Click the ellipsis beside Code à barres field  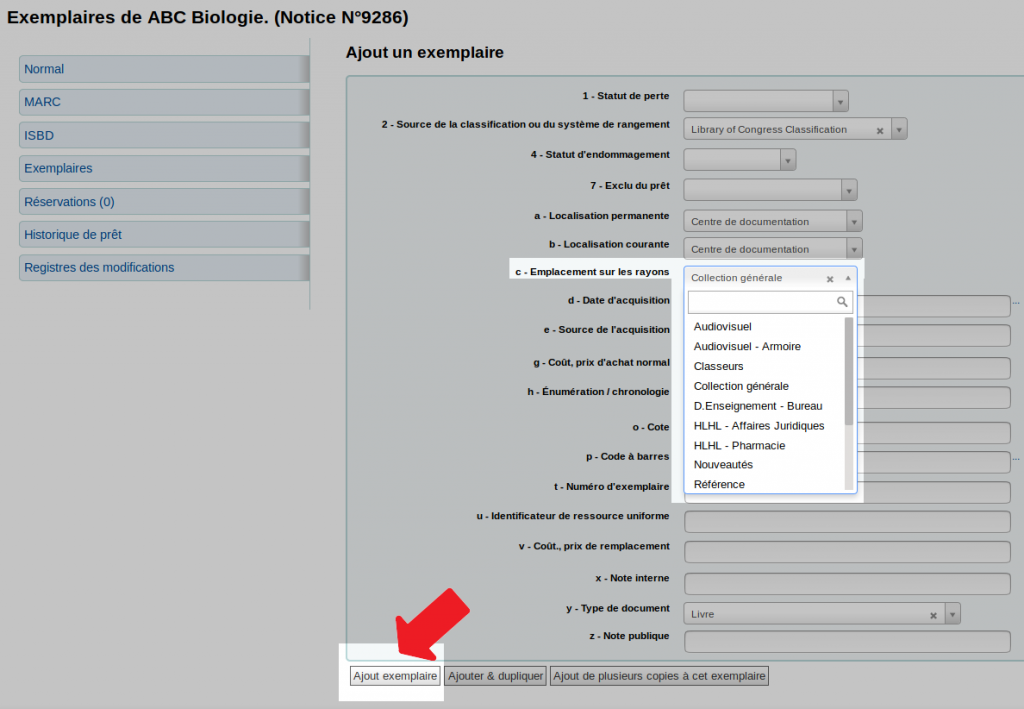1016,460
